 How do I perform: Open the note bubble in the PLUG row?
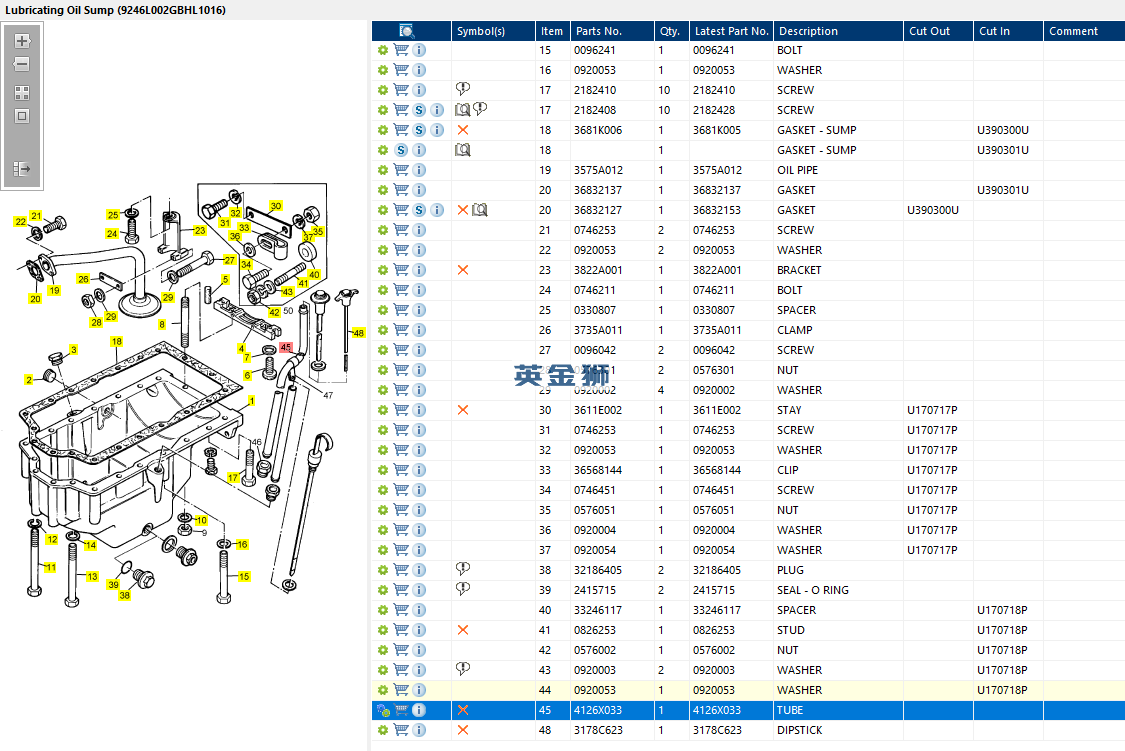point(463,570)
